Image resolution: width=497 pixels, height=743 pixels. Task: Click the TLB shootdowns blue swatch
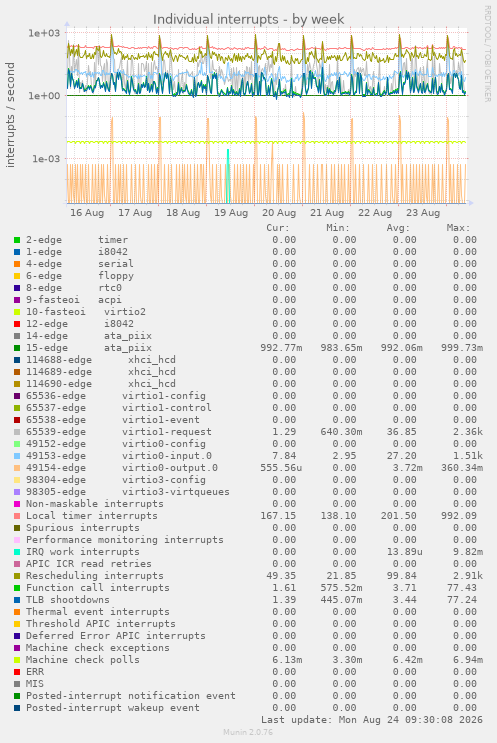point(17,600)
